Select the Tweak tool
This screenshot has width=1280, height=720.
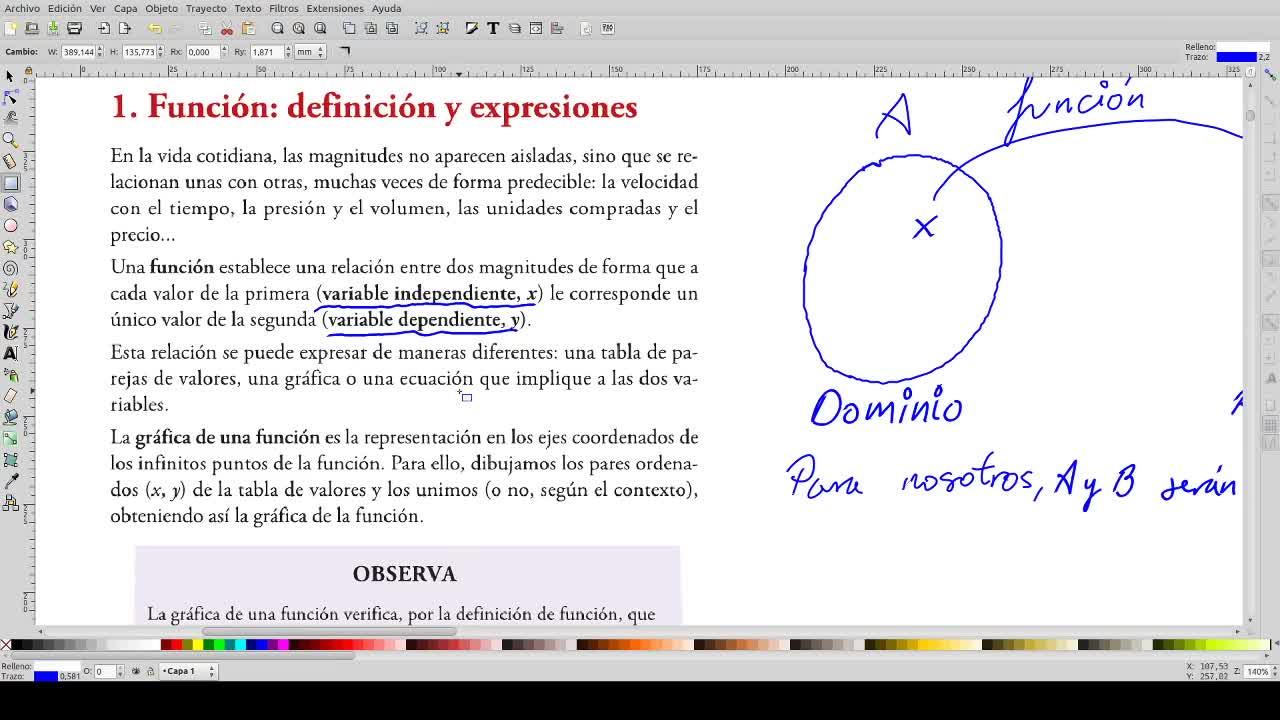pos(10,118)
